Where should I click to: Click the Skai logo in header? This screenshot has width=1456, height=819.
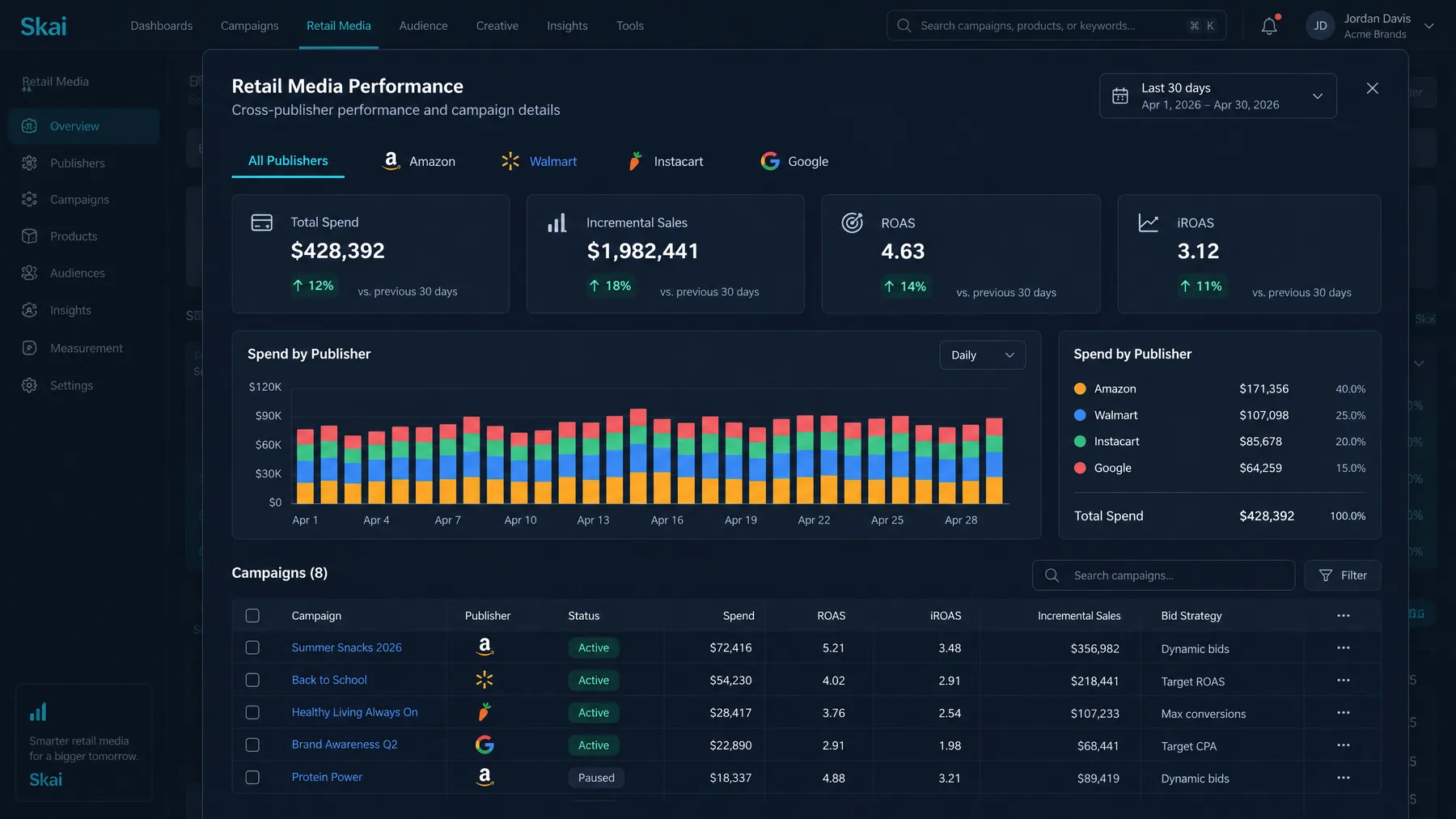tap(44, 26)
